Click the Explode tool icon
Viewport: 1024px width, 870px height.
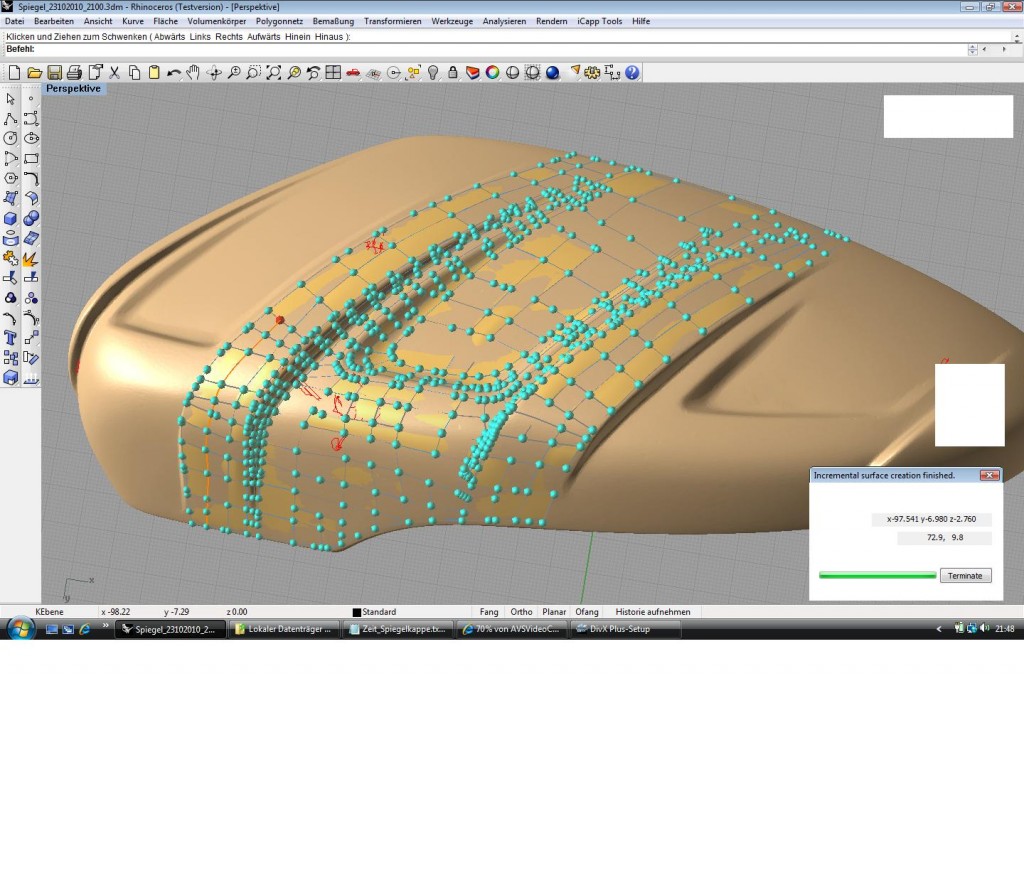coord(31,258)
